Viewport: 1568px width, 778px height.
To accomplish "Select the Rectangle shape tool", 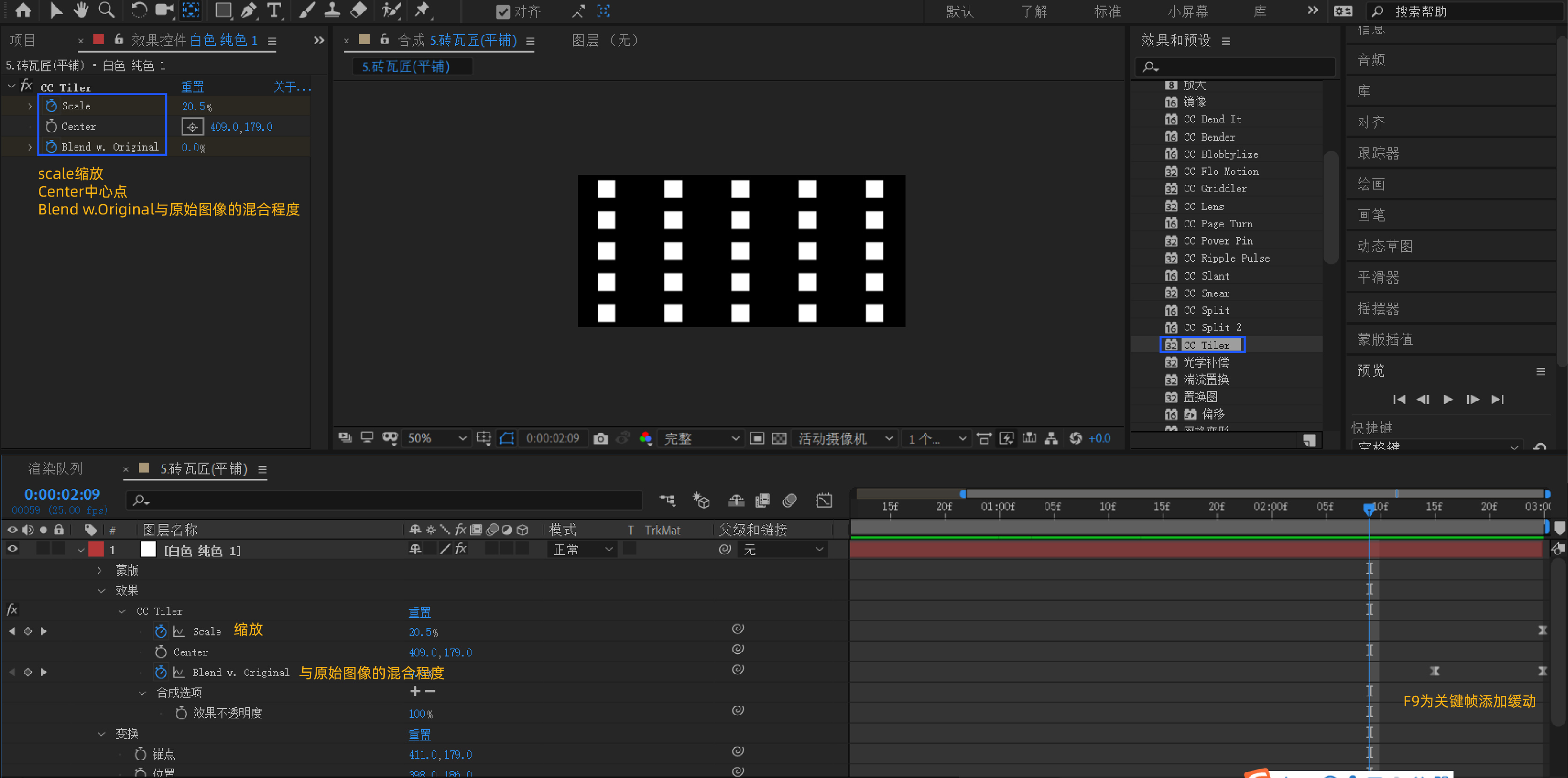I will [224, 10].
